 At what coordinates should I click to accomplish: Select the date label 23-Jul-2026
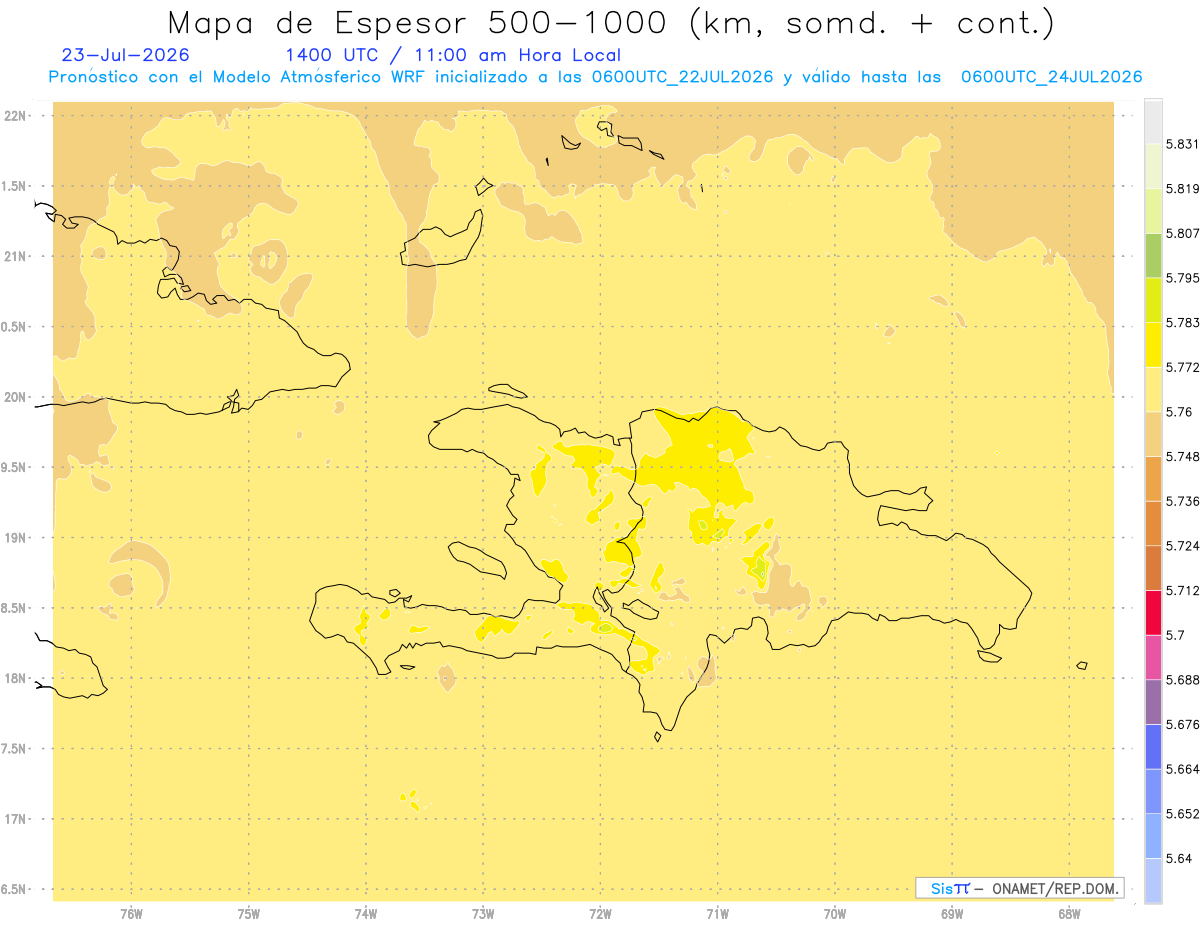tap(125, 55)
